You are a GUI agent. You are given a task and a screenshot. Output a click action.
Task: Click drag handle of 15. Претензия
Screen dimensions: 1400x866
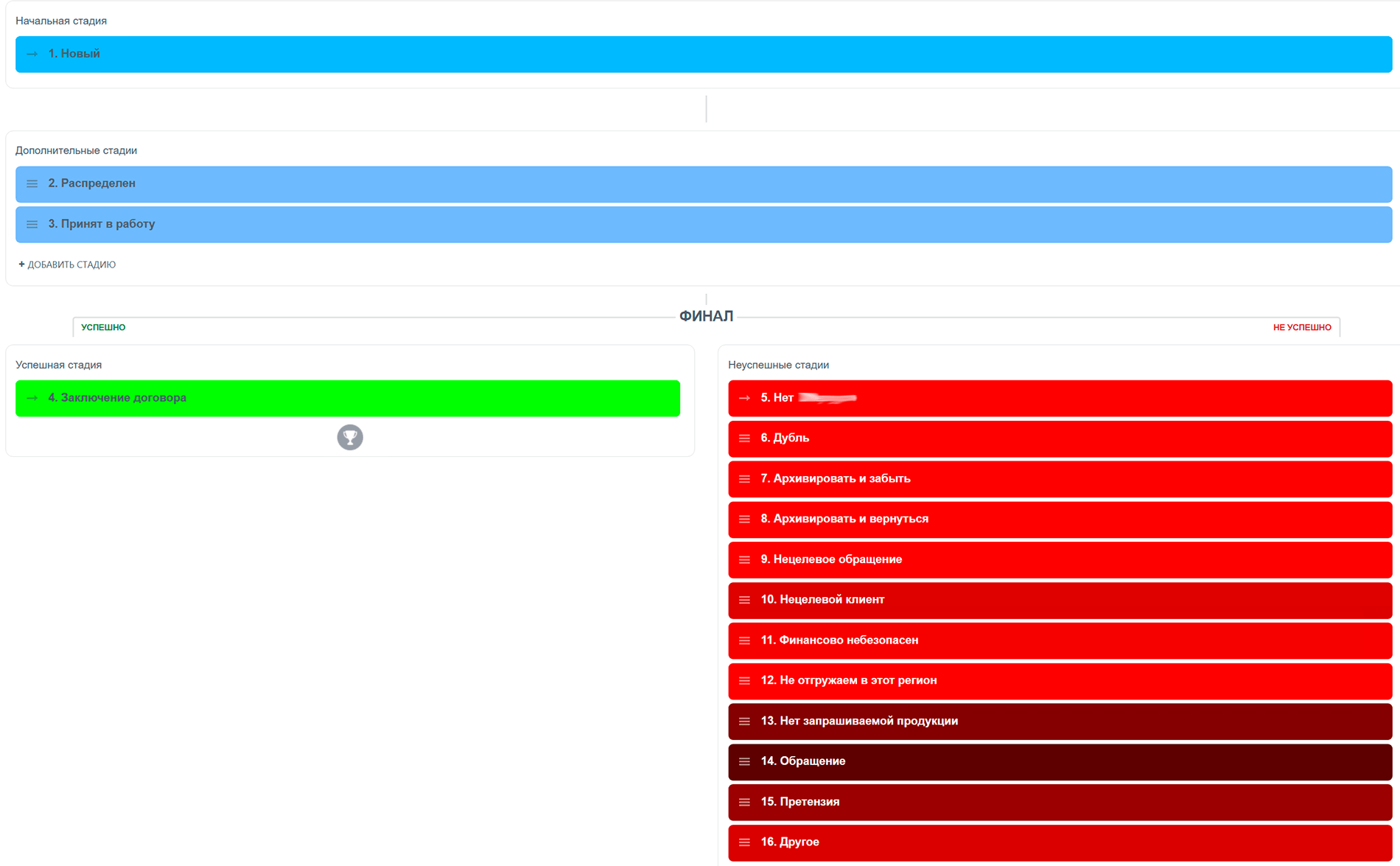[x=744, y=802]
